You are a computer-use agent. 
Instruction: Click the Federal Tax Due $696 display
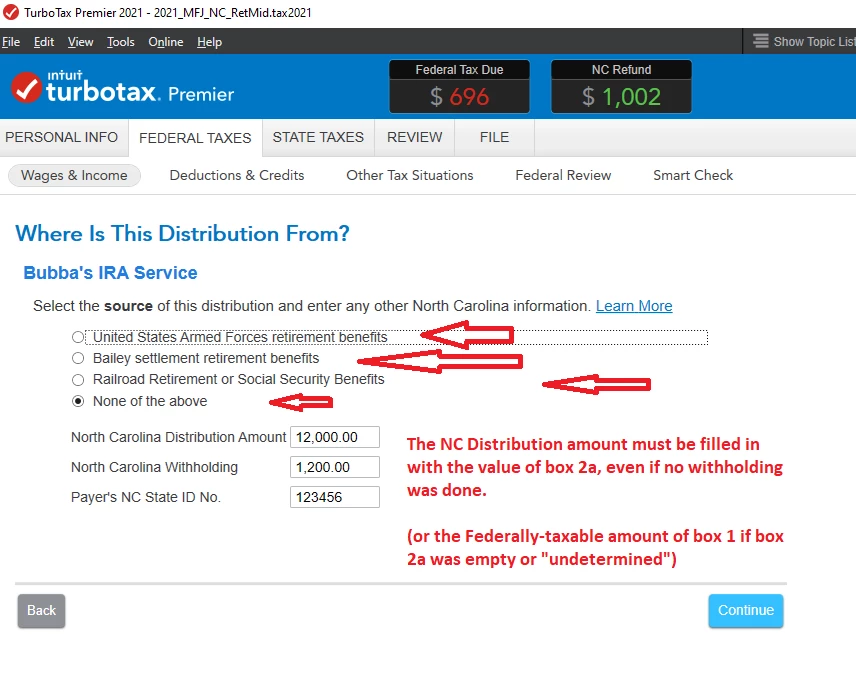point(459,87)
